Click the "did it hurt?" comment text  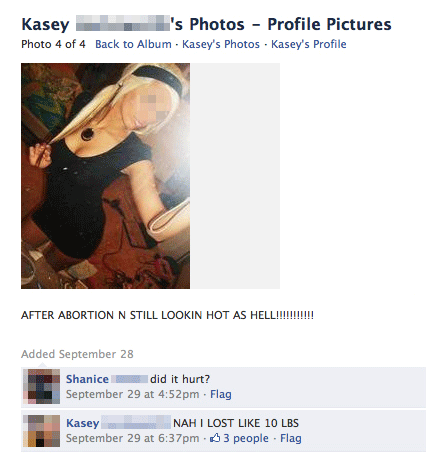180,379
